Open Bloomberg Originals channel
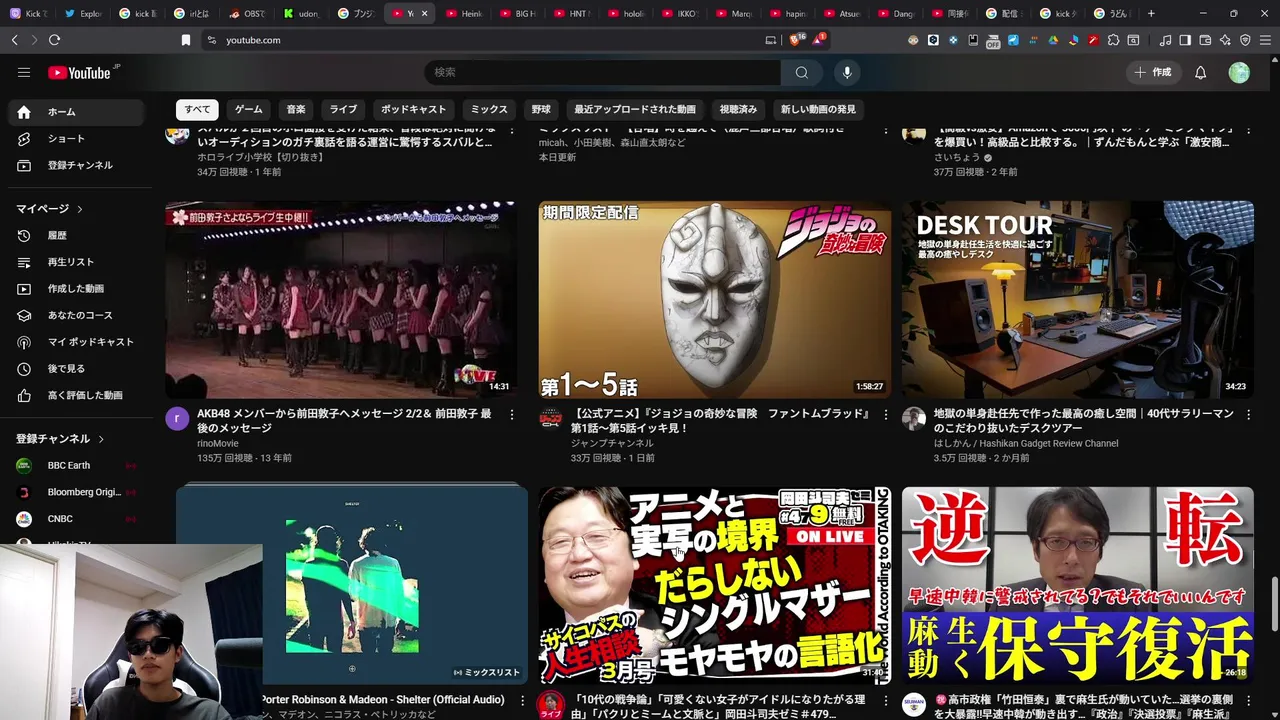Viewport: 1280px width, 720px height. point(76,492)
